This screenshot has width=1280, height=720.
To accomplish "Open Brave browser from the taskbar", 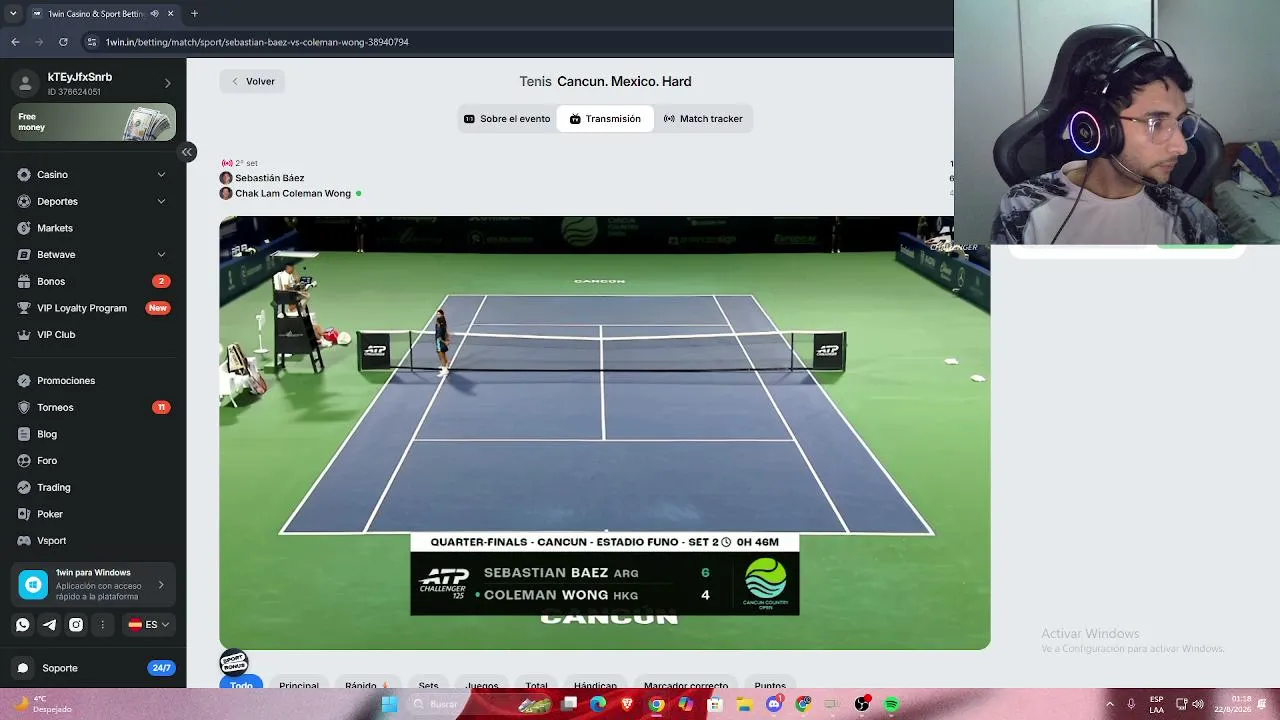I will pyautogui.click(x=627, y=705).
